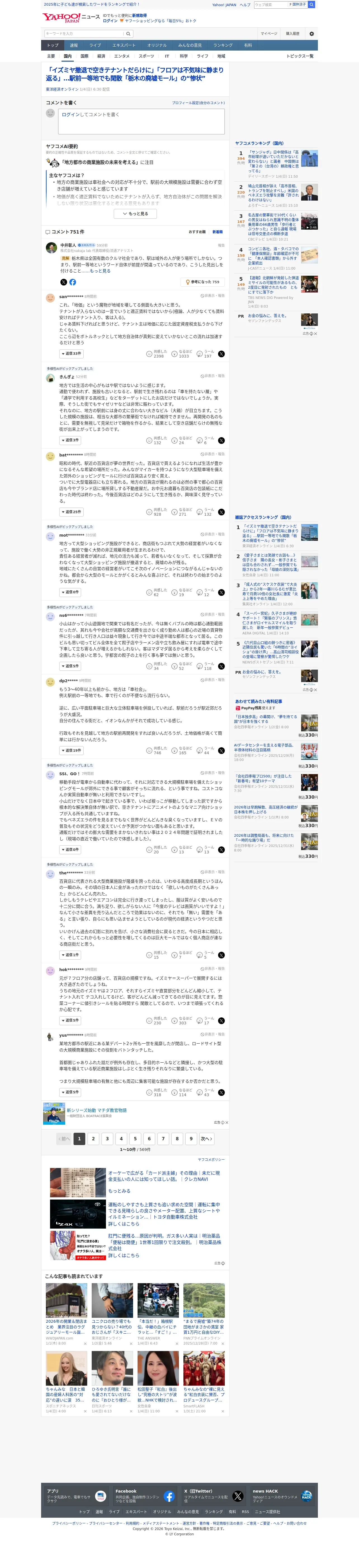The image size is (359, 1568).
Task: Open the トップ navigation tab
Action: [53, 45]
